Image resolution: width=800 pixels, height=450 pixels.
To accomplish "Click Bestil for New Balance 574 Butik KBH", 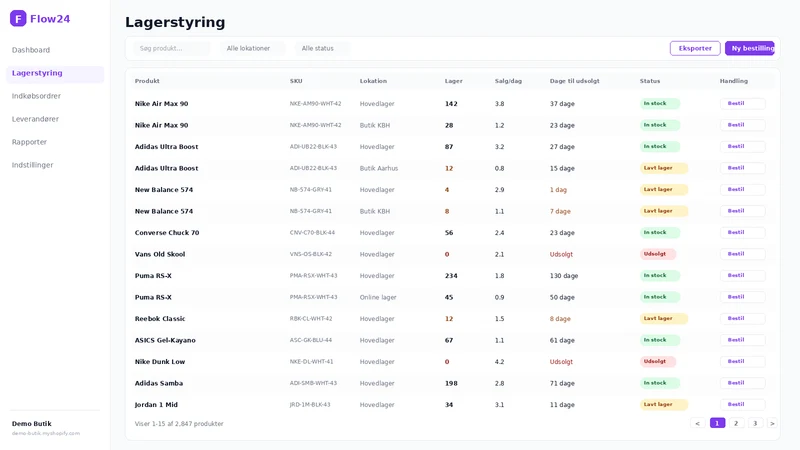I will (x=742, y=211).
